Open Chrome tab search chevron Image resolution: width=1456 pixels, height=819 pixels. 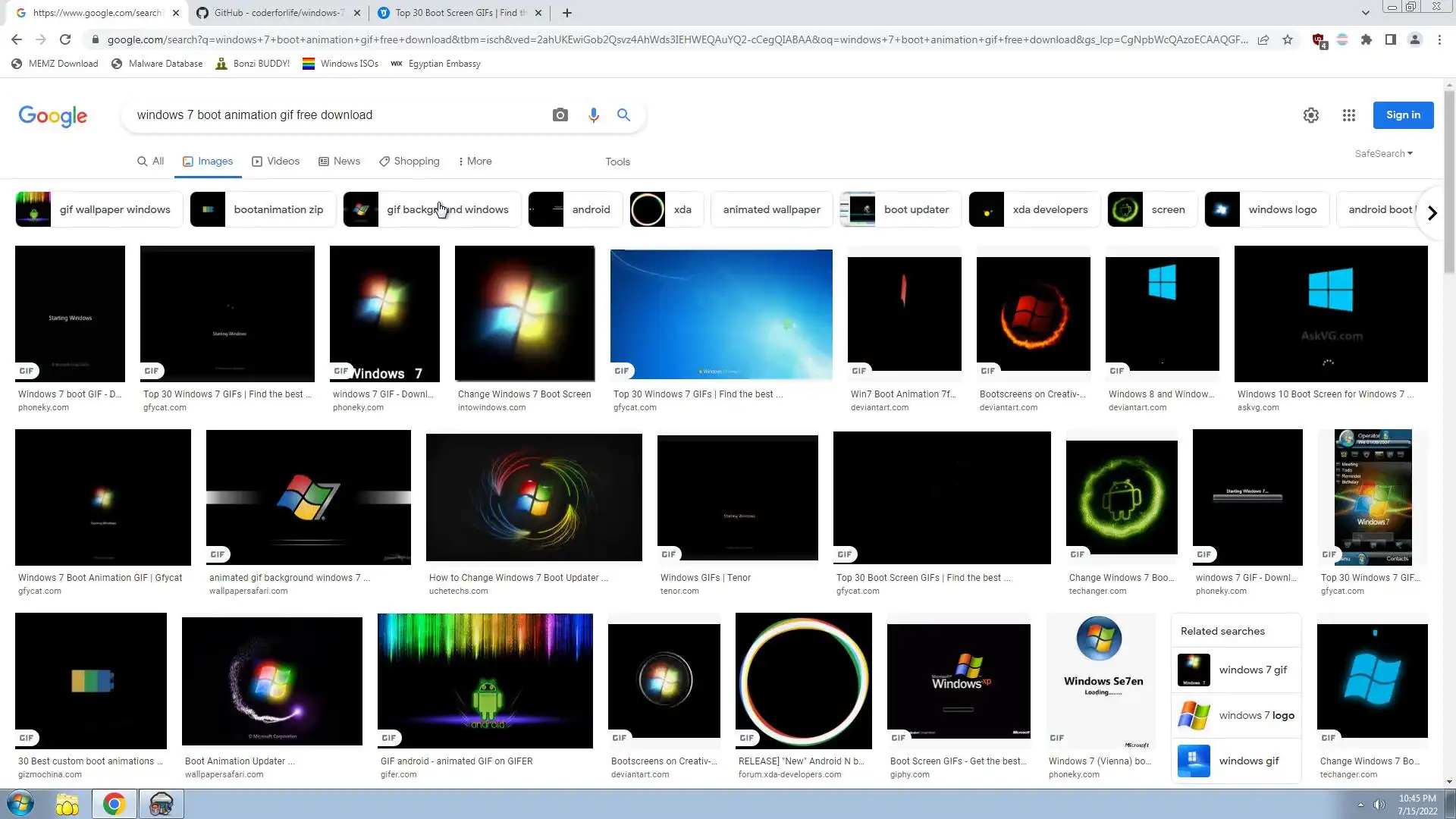tap(1365, 13)
